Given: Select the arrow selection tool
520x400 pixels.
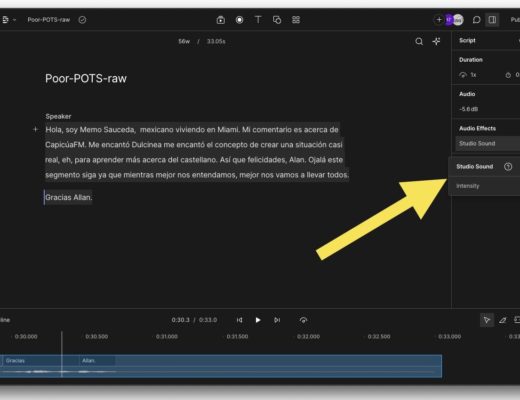Looking at the screenshot, I should (x=487, y=320).
